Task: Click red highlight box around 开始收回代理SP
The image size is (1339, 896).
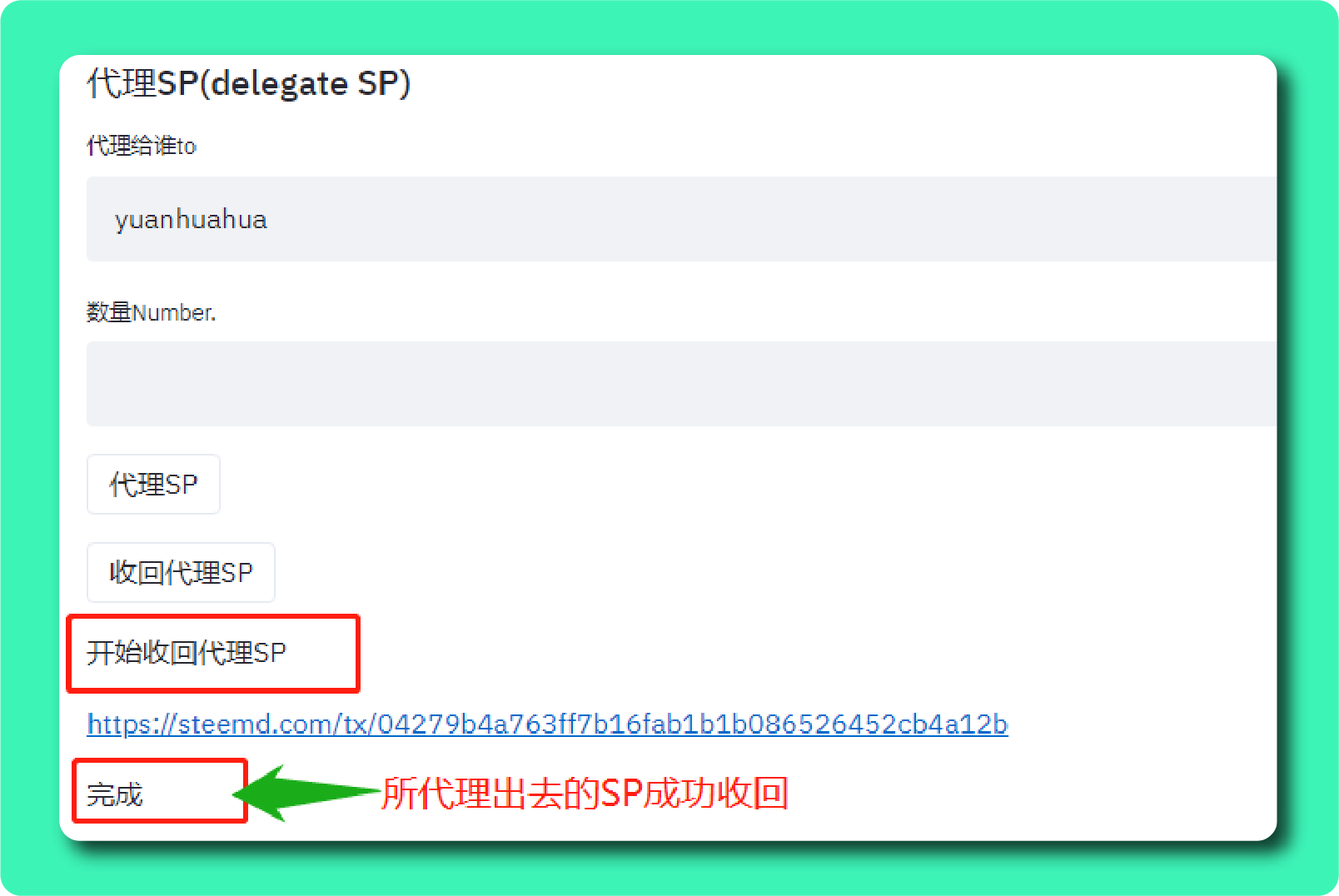Action: point(213,654)
